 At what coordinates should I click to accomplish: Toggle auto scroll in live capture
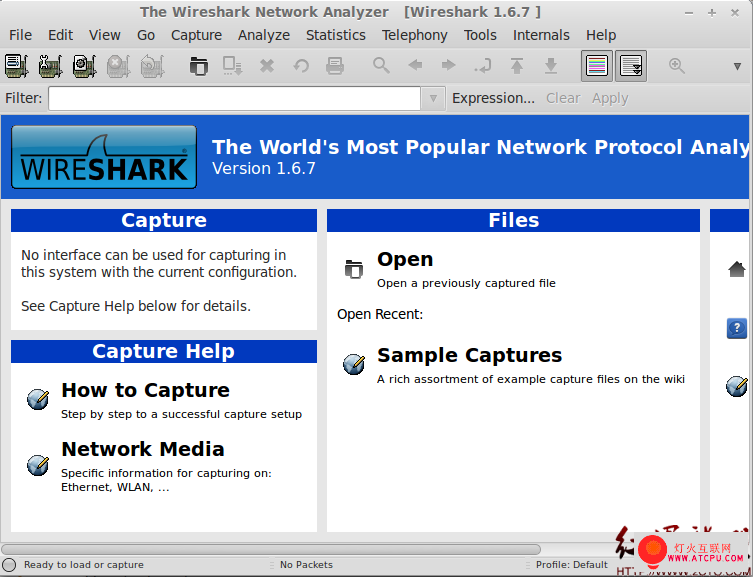tap(631, 66)
